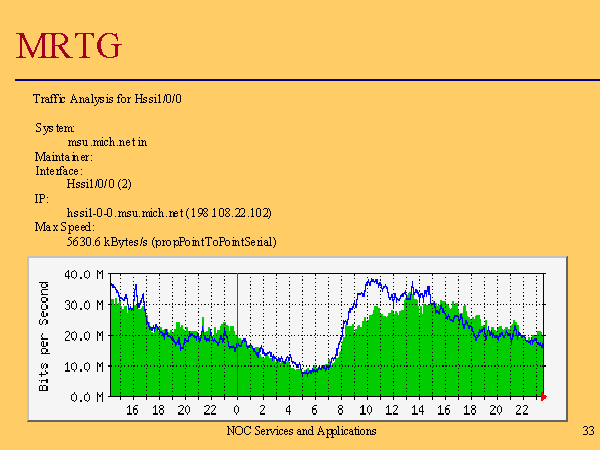Click the '6' hour mark on x-axis
Viewport: 600px width, 450px height.
click(314, 410)
